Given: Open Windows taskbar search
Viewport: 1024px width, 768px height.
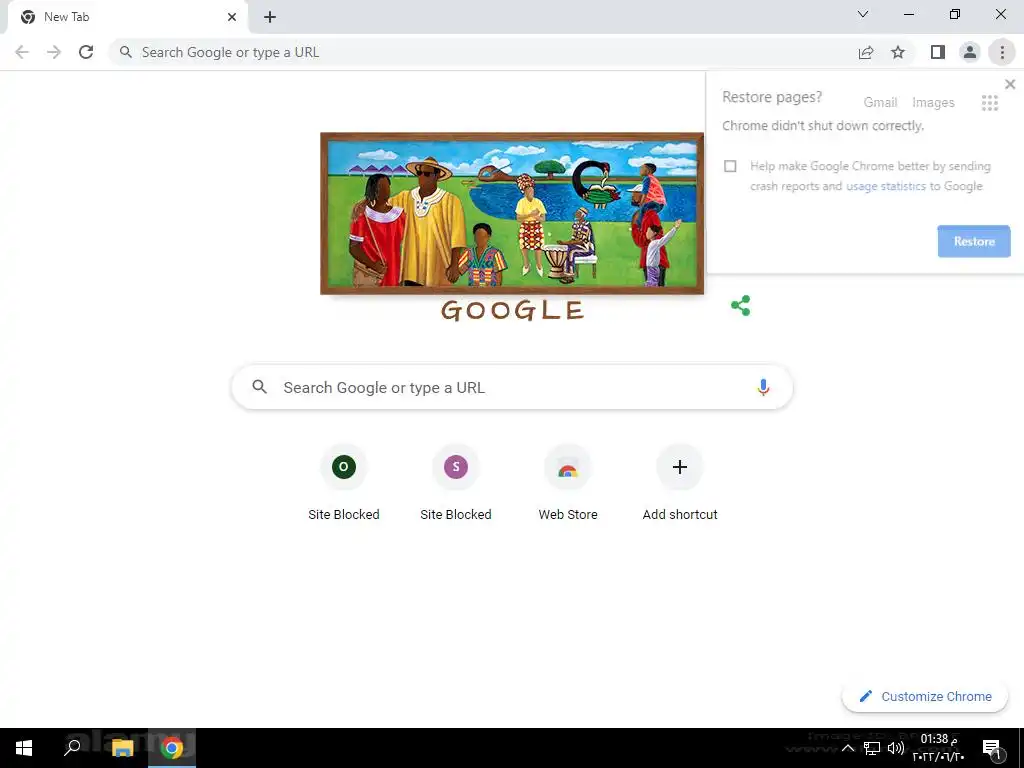Looking at the screenshot, I should [x=72, y=748].
